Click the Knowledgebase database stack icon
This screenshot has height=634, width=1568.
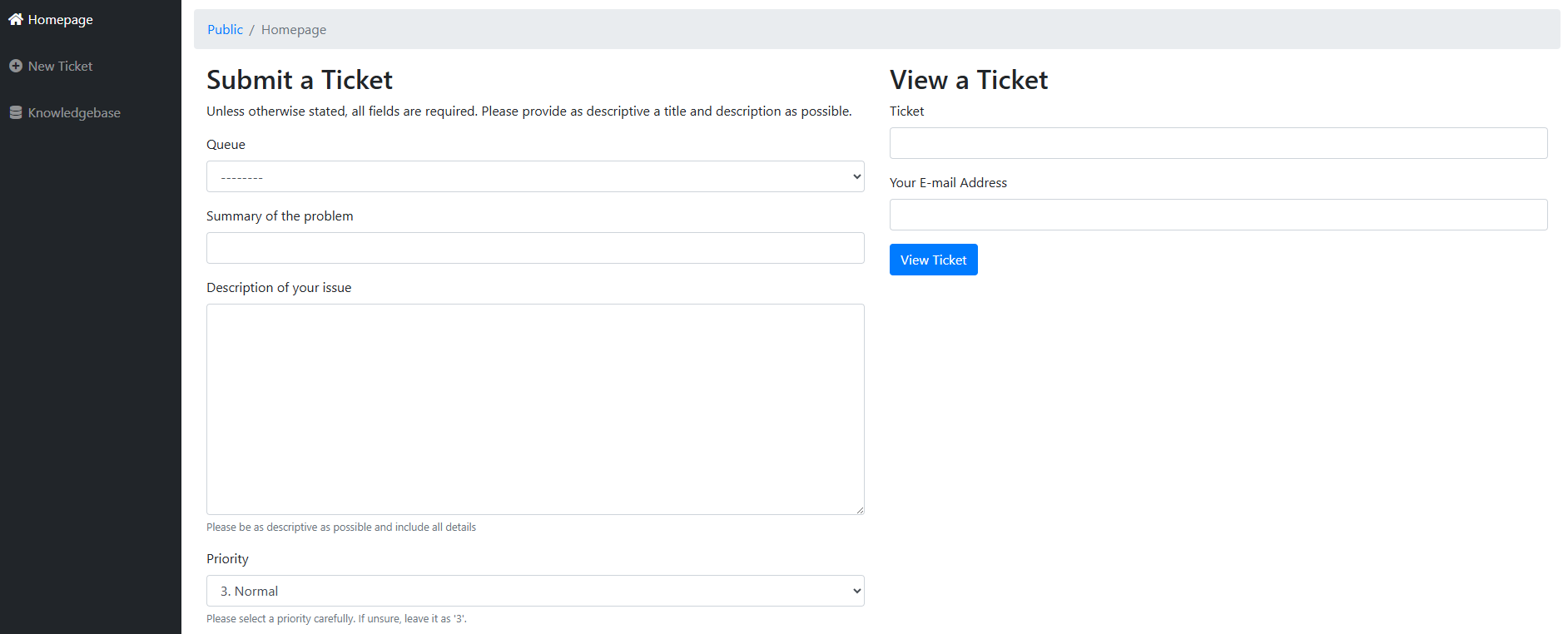[x=15, y=112]
